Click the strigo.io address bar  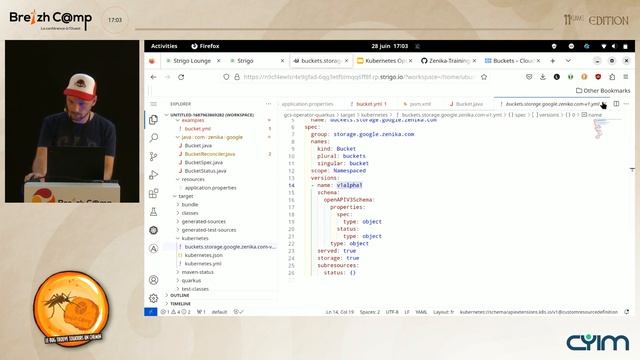point(358,77)
